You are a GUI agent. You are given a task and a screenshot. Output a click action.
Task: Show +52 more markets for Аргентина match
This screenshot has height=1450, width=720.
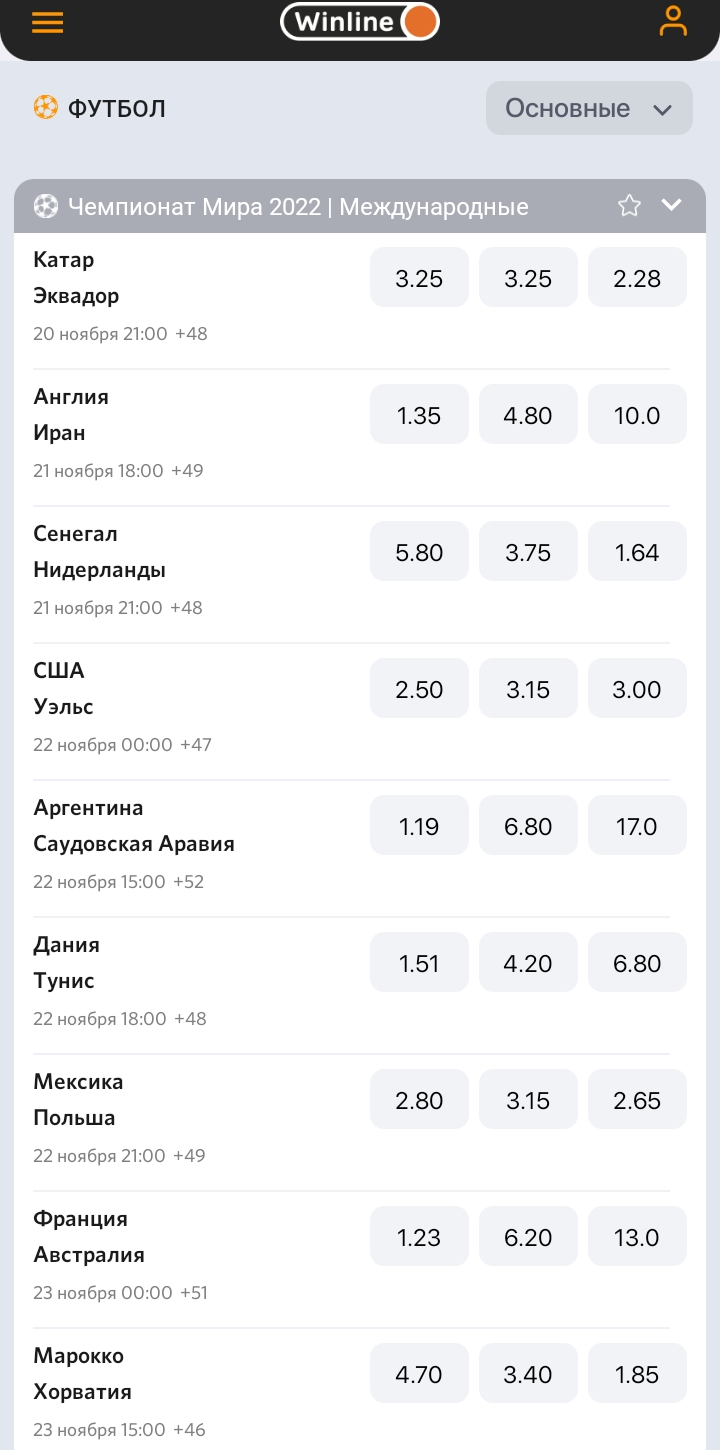tap(189, 882)
